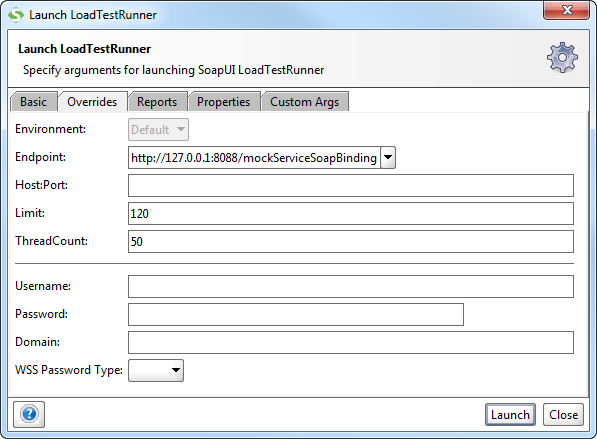Screen dimensions: 597x439
Task: Switch to the Basic tab
Action: (x=34, y=102)
